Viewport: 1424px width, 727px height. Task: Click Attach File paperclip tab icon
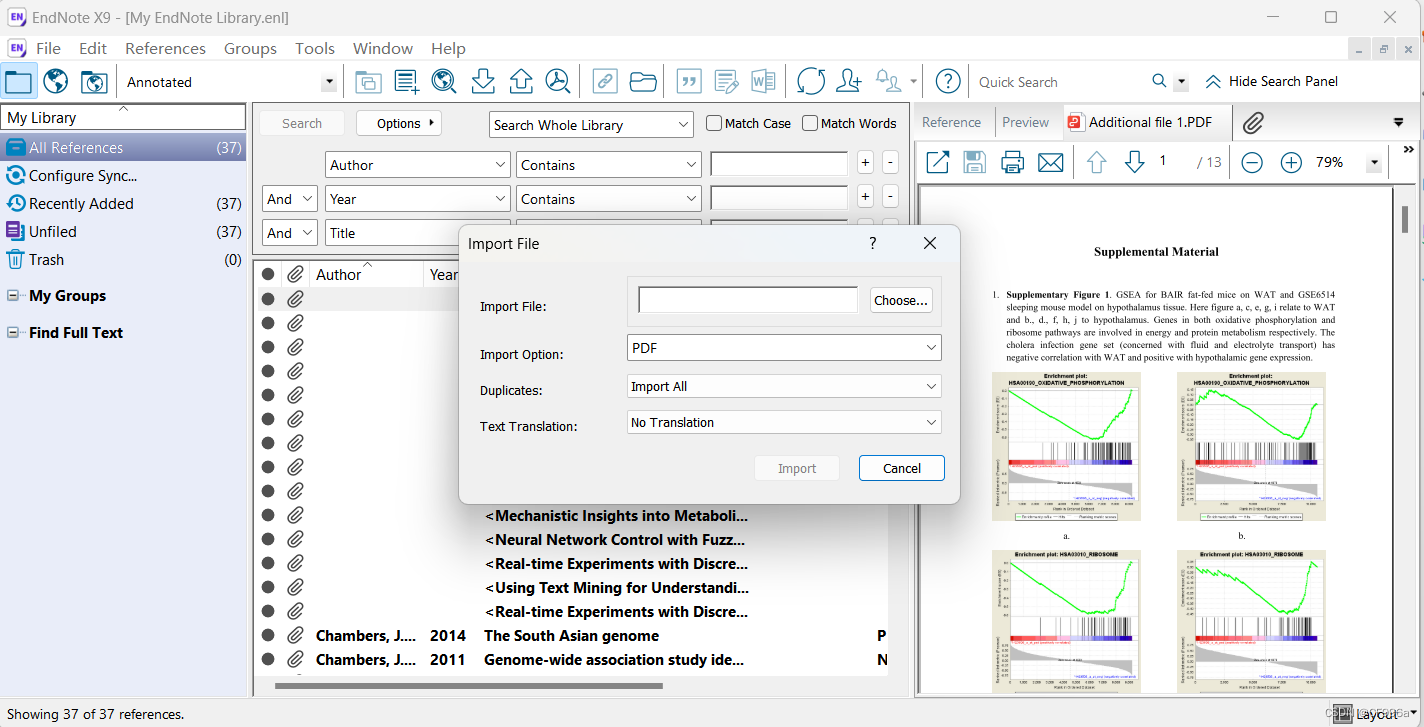click(x=1253, y=123)
